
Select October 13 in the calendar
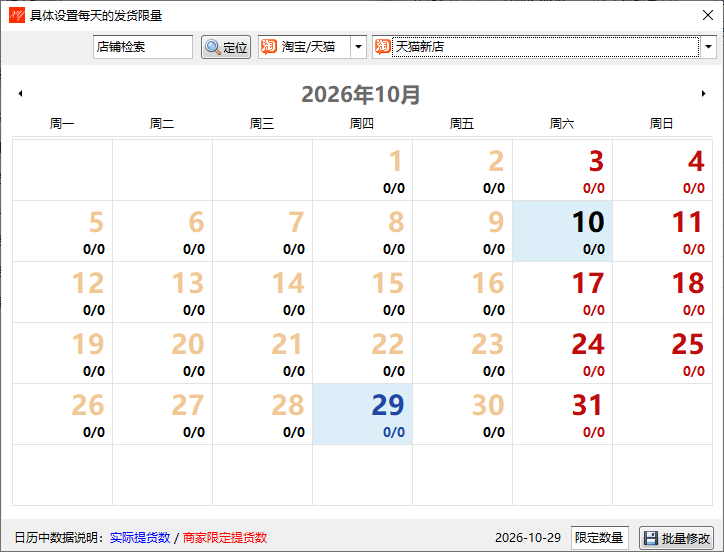pyautogui.click(x=163, y=292)
